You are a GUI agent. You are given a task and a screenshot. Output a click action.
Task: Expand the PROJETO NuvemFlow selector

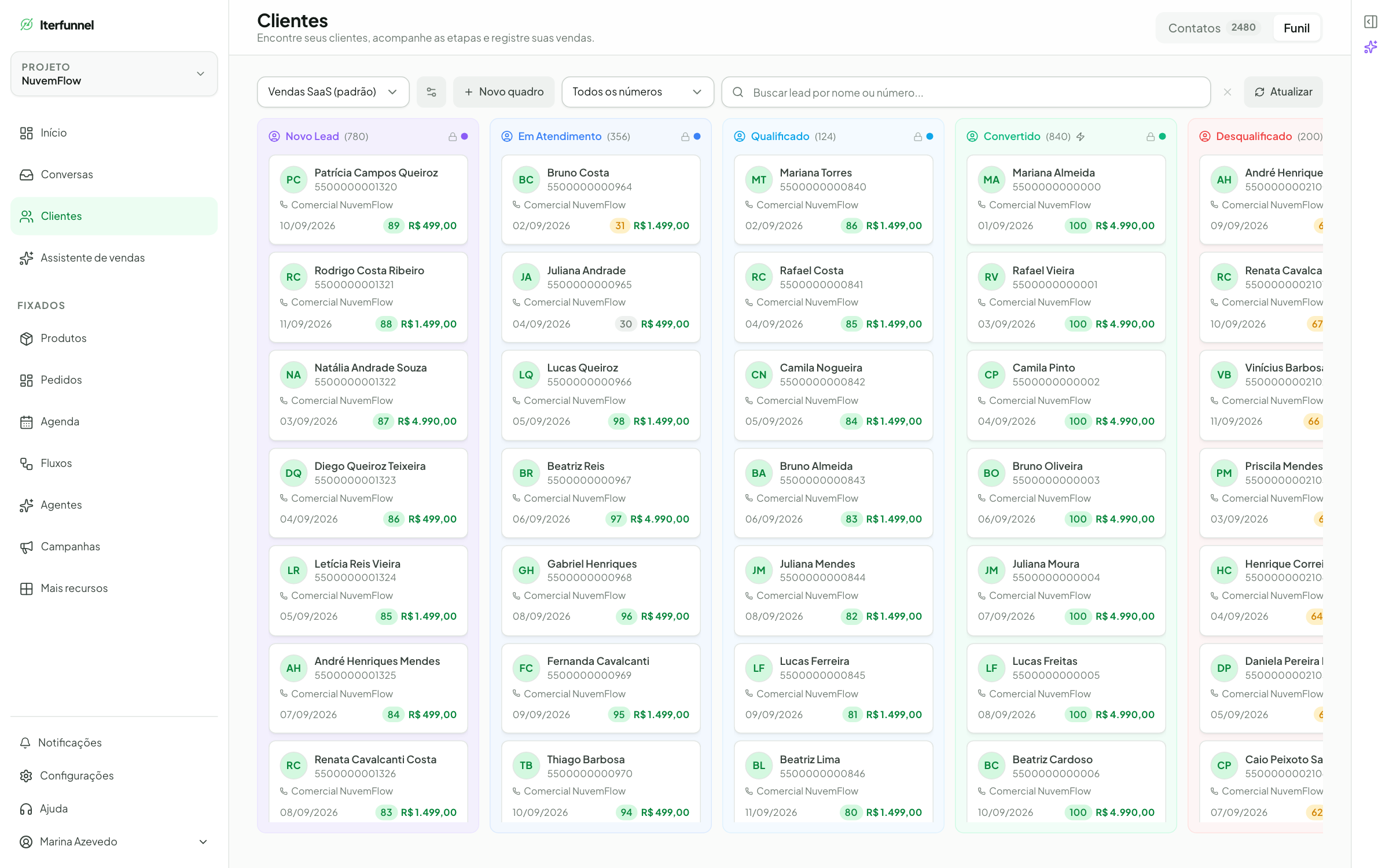(114, 74)
